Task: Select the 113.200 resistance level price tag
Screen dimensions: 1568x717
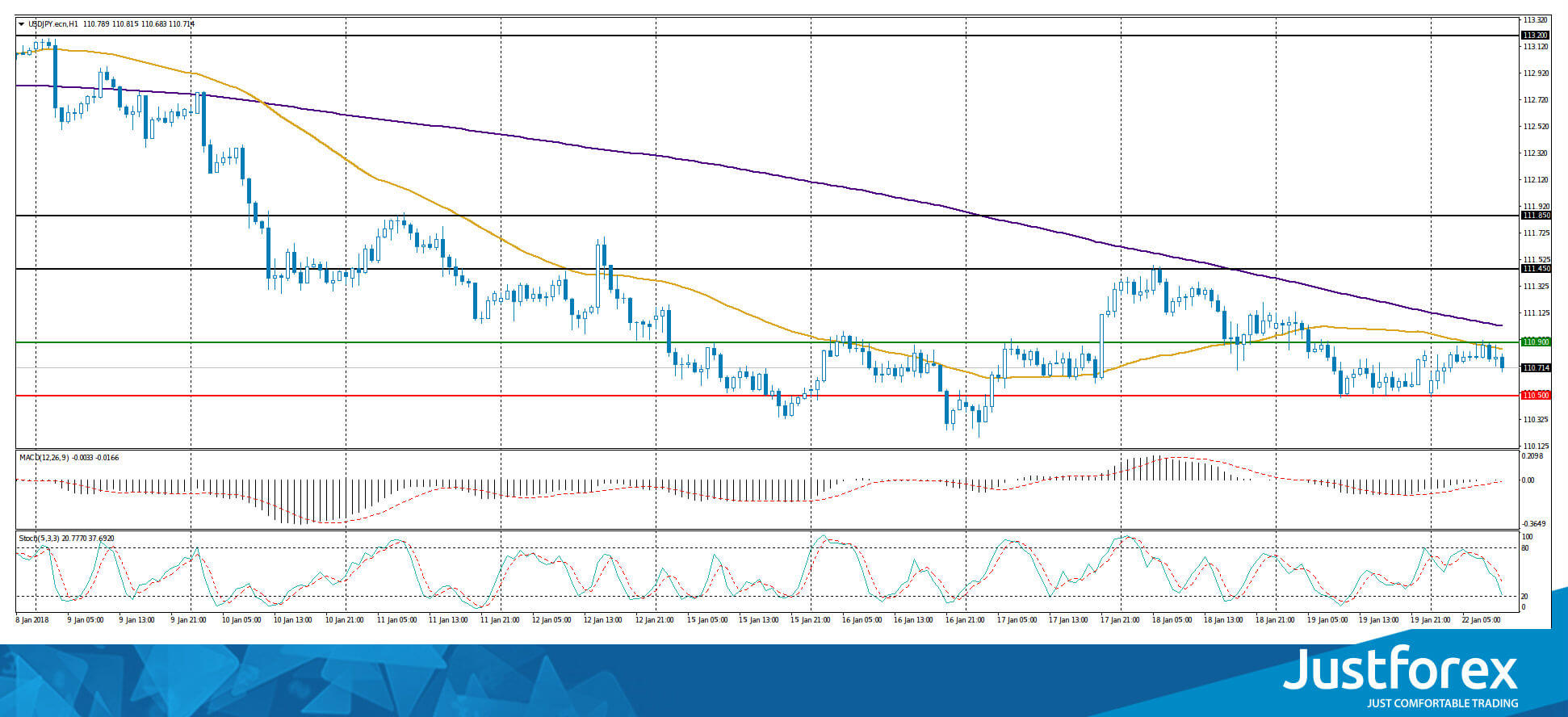Action: [1535, 36]
